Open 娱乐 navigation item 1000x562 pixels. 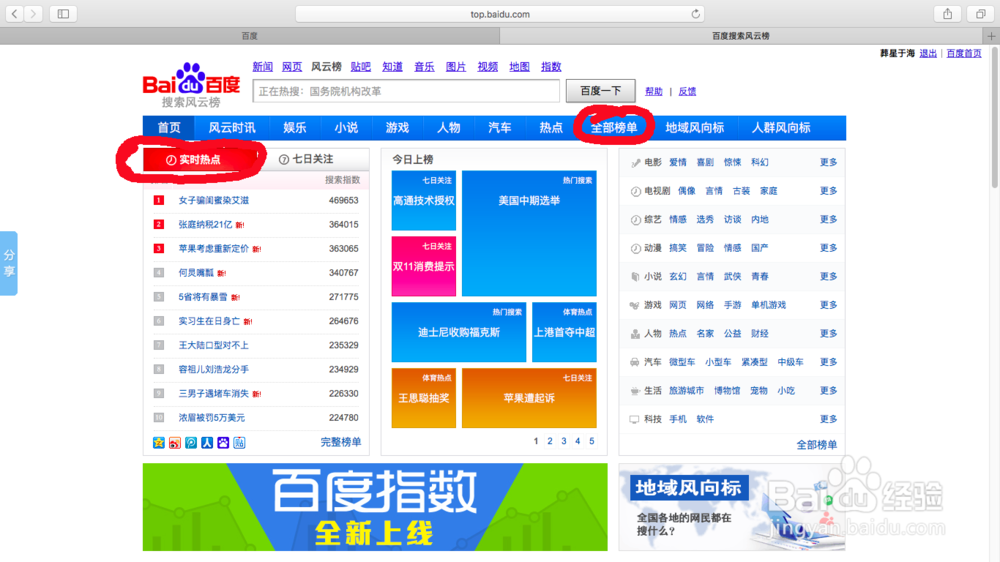pos(295,128)
